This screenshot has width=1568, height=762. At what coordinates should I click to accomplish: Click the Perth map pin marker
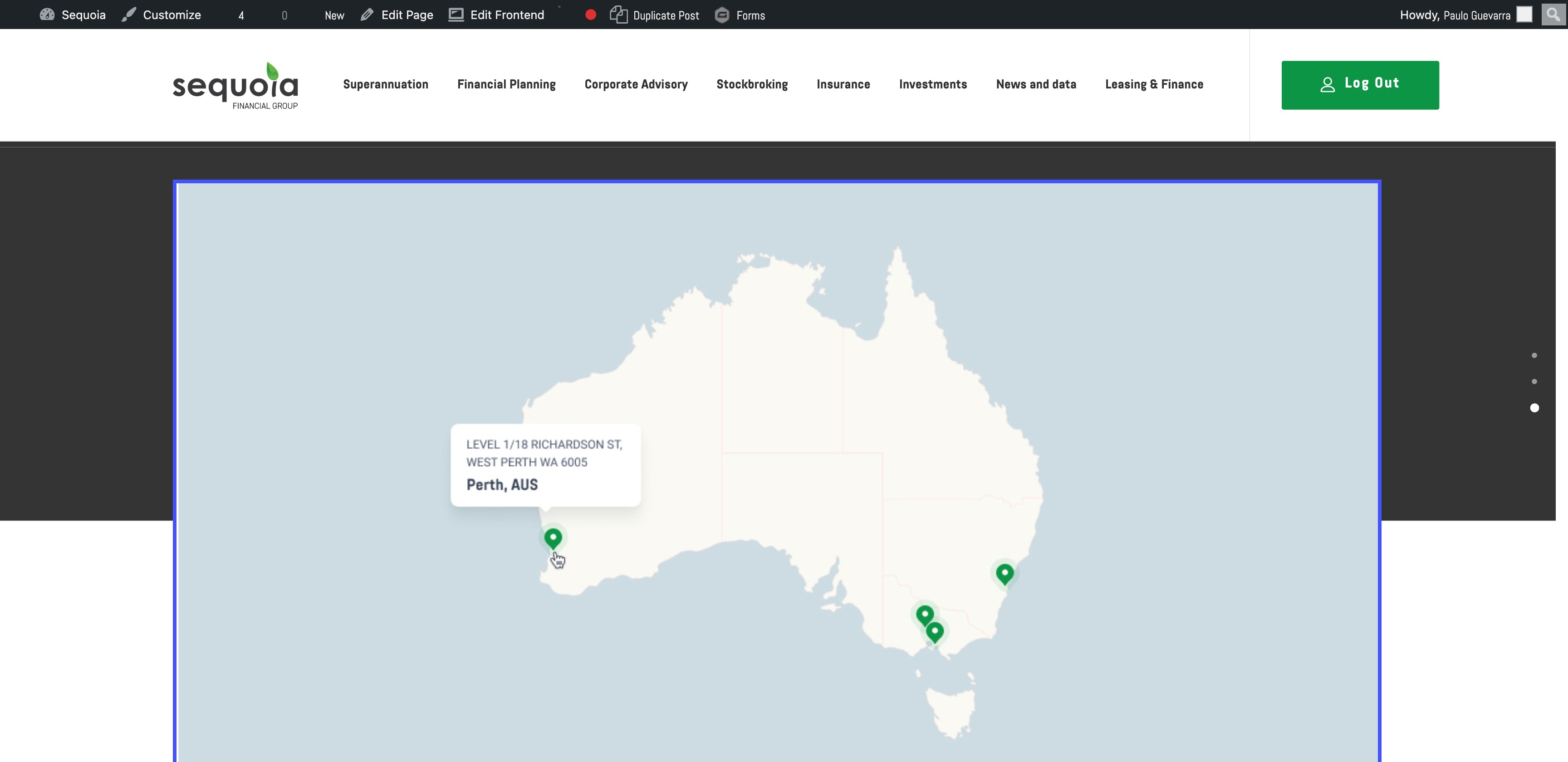point(553,538)
